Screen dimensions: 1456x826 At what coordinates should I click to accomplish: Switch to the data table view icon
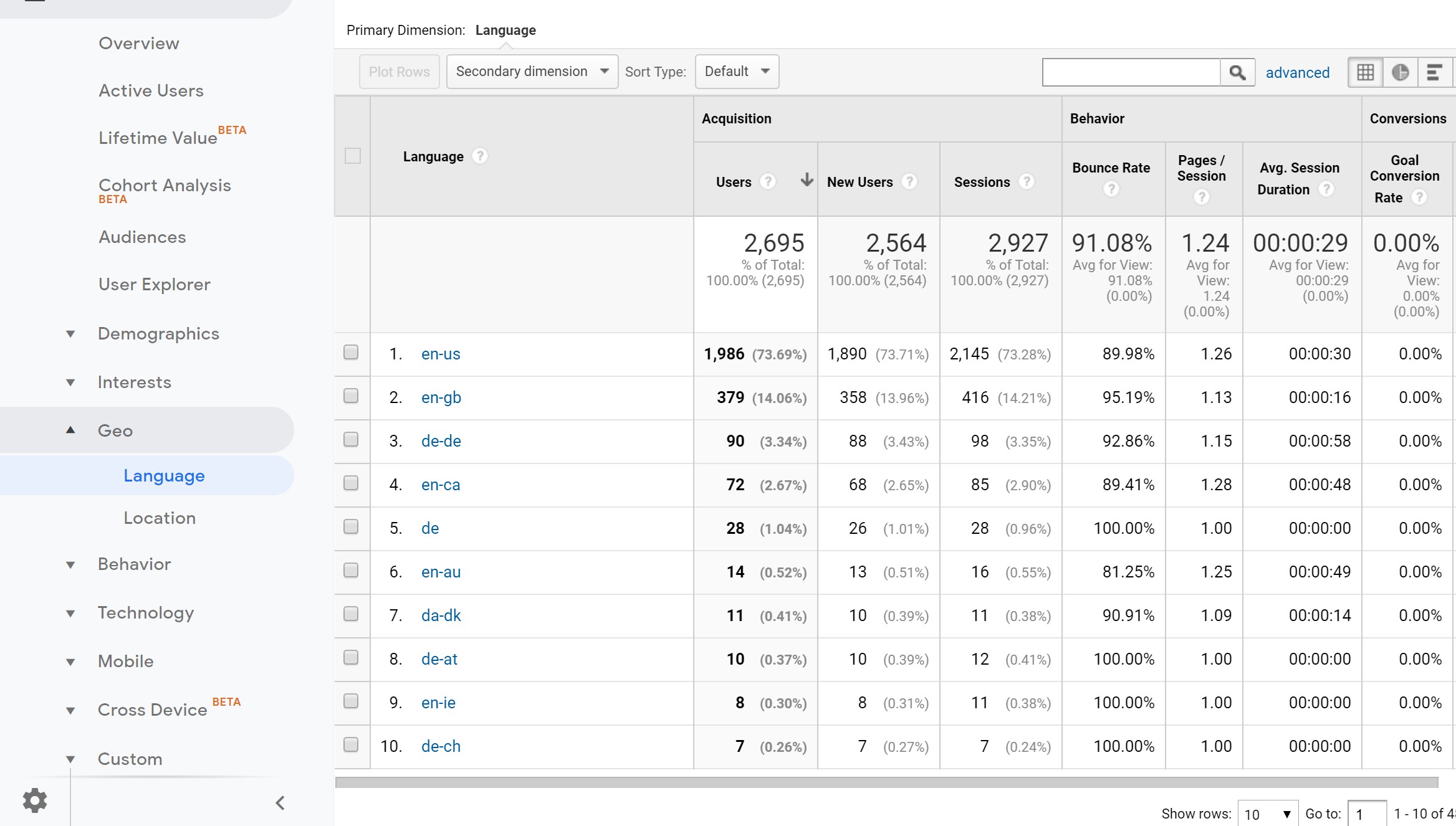[1365, 72]
